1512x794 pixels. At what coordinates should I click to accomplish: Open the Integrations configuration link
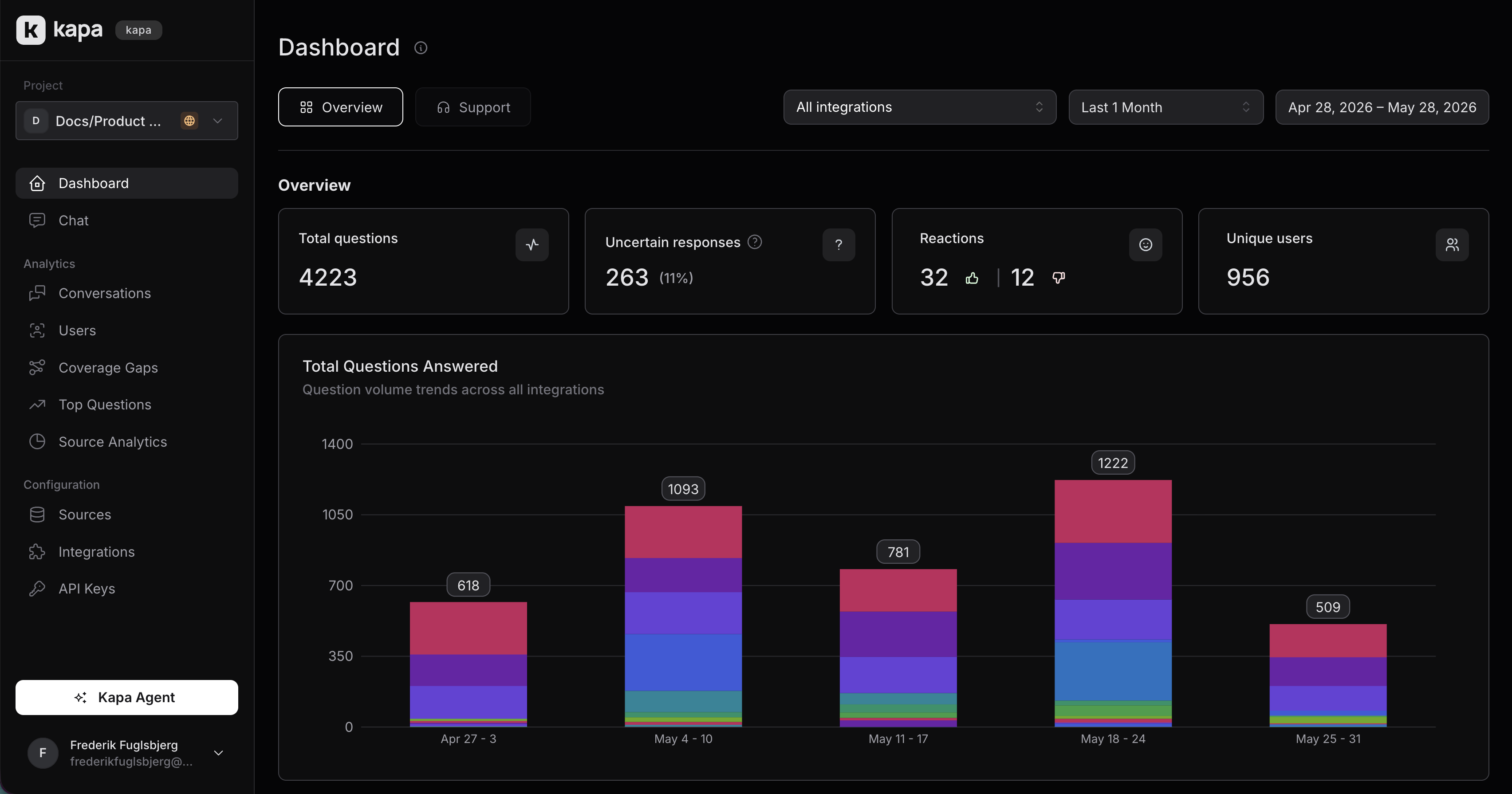point(127,552)
